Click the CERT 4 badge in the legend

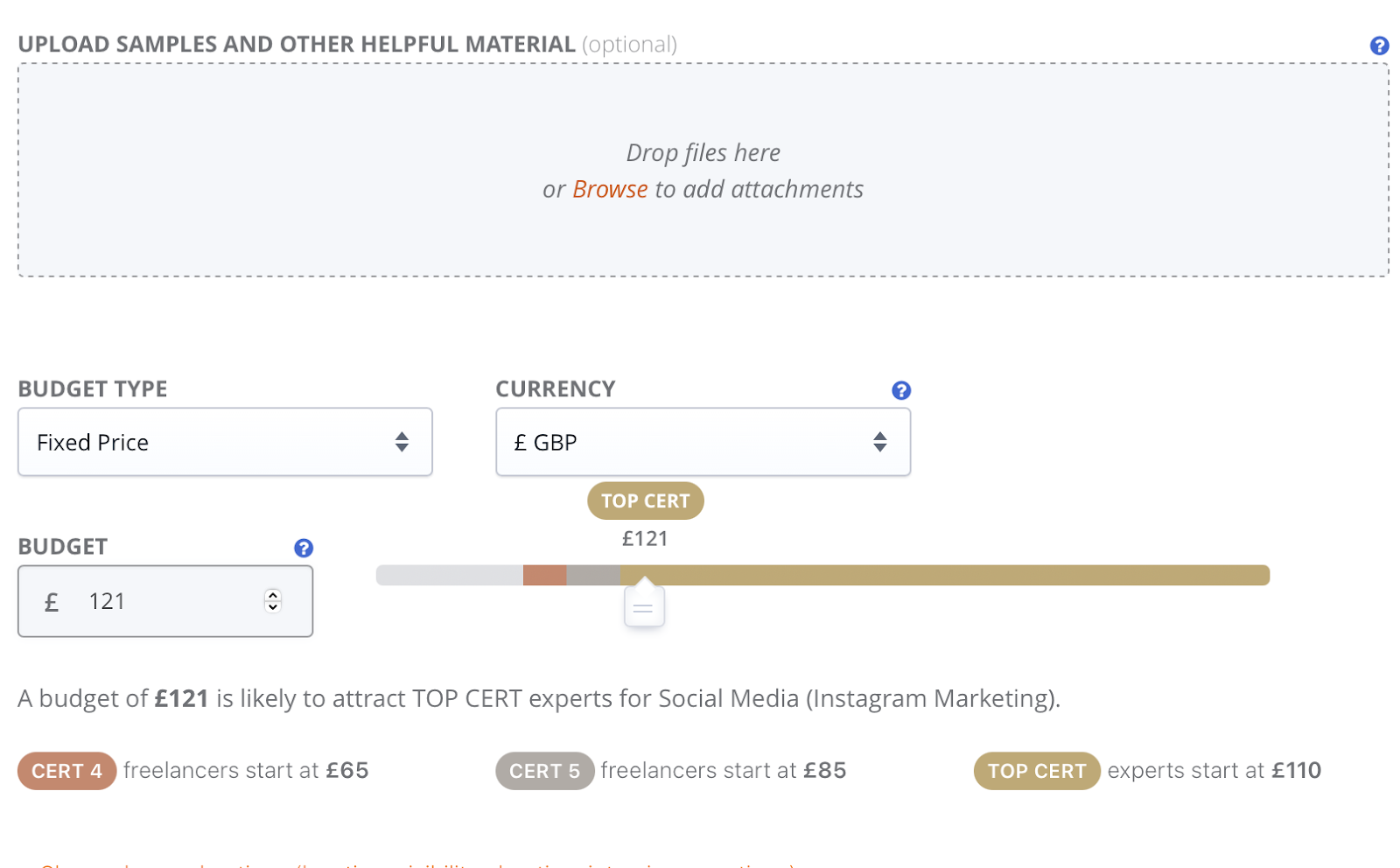66,771
